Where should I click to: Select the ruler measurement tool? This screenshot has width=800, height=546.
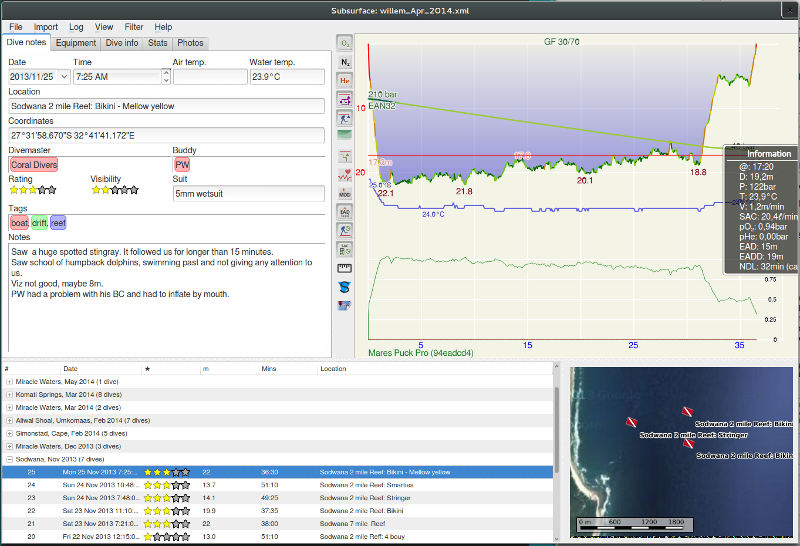coord(345,268)
